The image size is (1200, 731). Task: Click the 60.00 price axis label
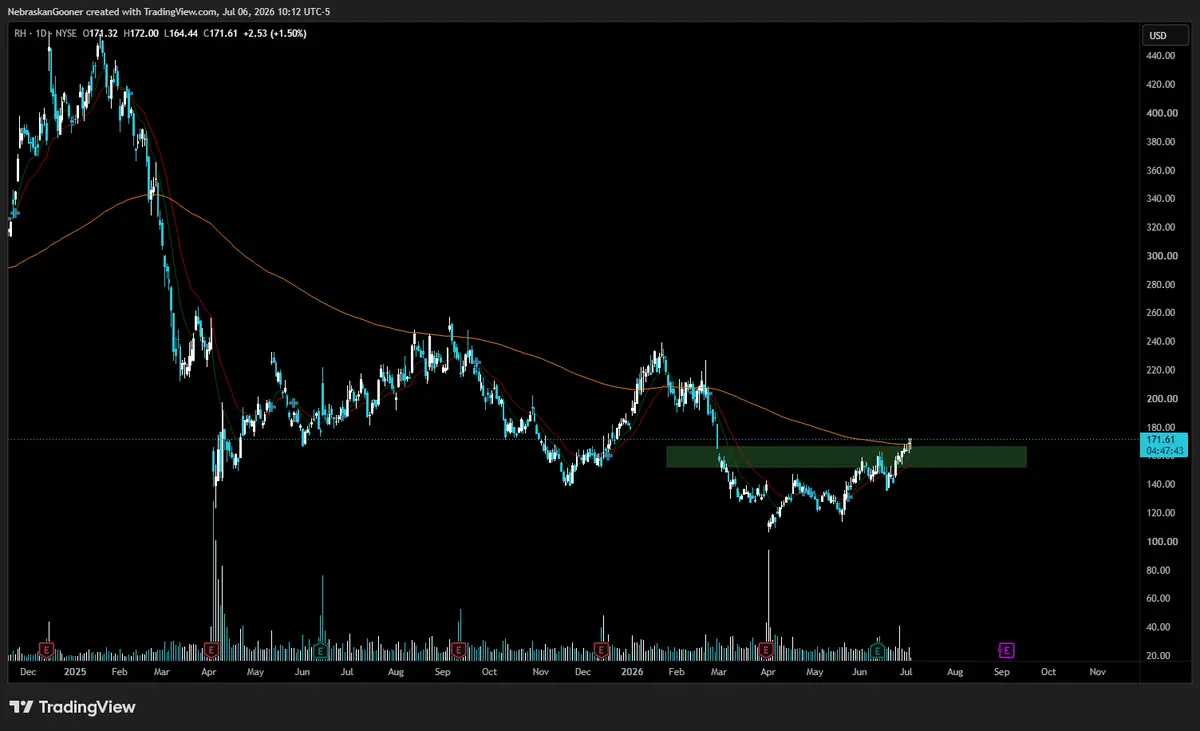coord(1161,599)
